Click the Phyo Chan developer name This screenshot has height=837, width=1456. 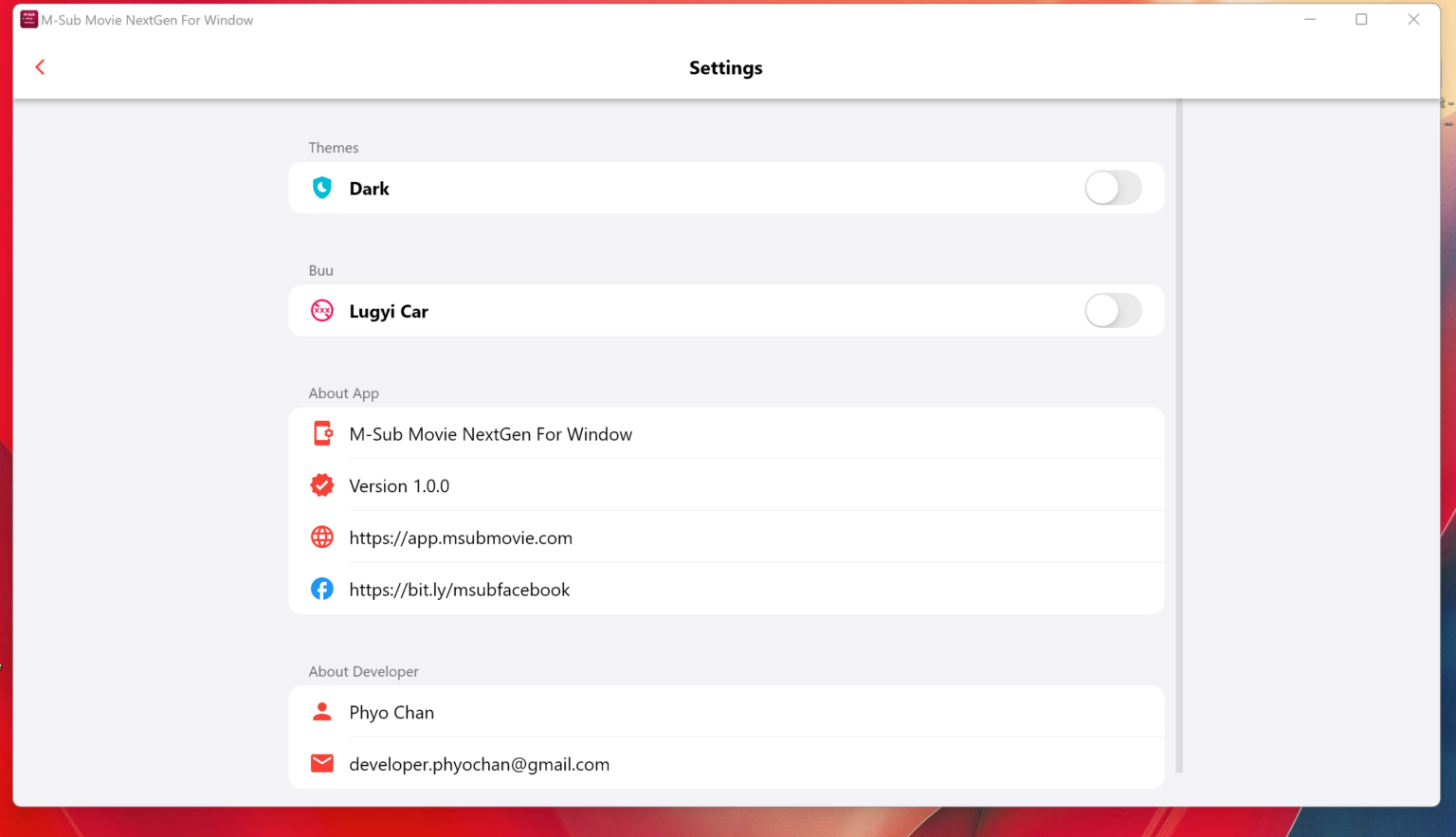(x=391, y=713)
